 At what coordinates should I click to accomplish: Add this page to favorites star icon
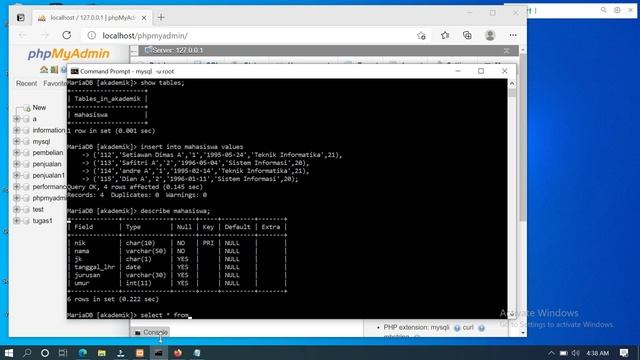click(422, 36)
